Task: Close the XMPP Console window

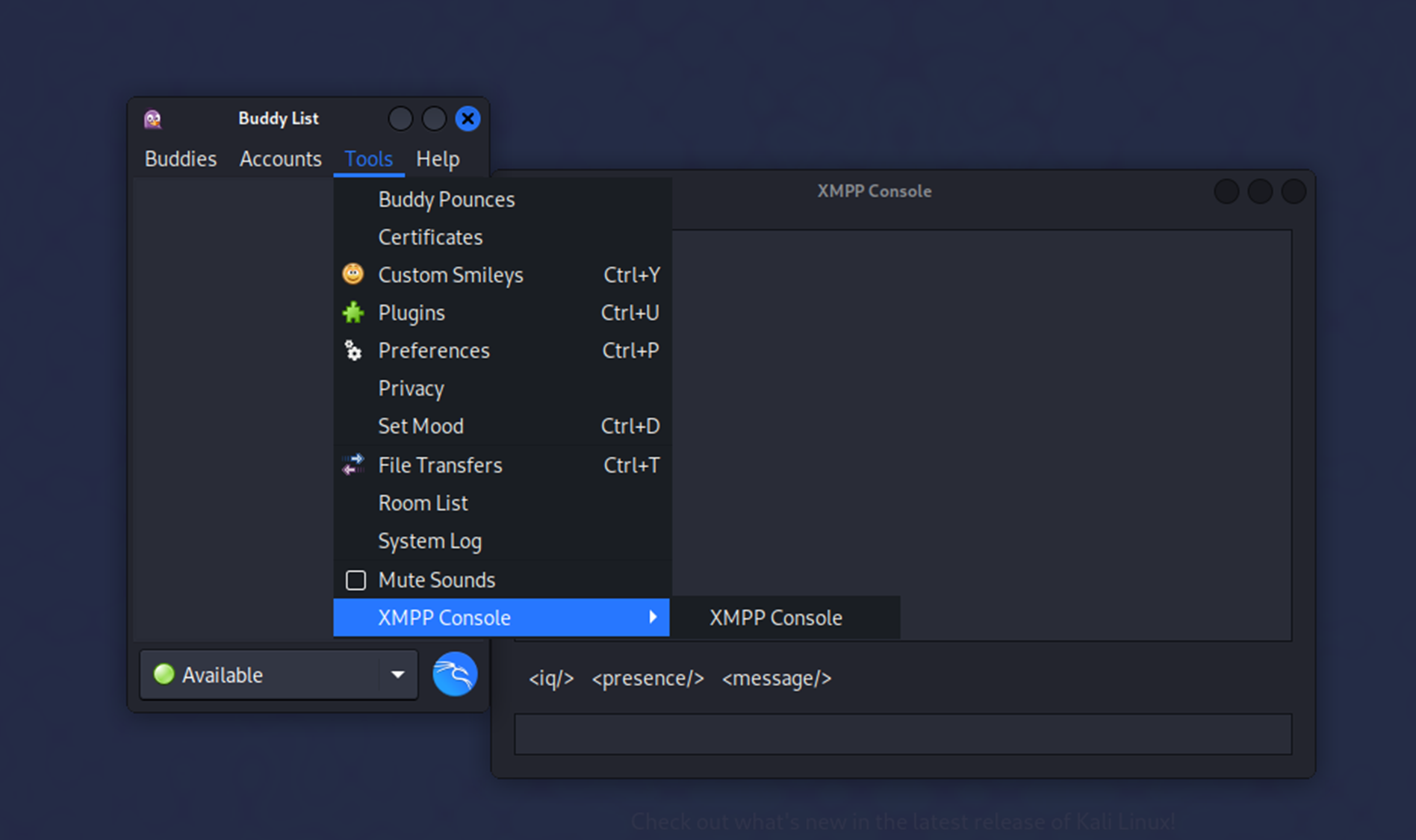Action: click(1294, 191)
